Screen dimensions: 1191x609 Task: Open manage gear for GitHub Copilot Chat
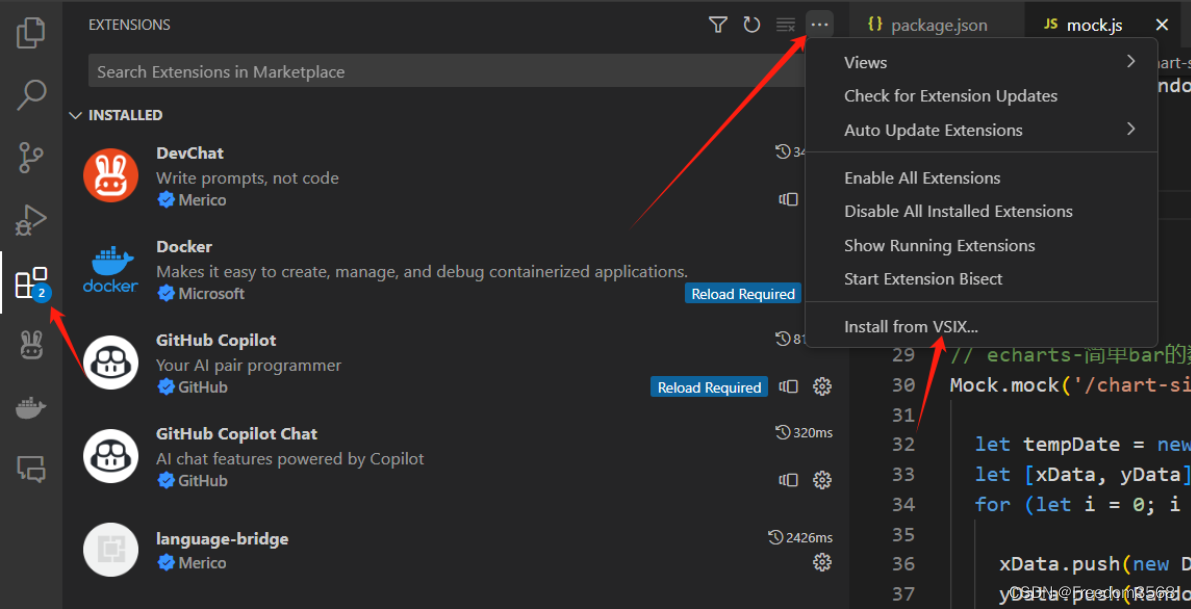(x=822, y=480)
